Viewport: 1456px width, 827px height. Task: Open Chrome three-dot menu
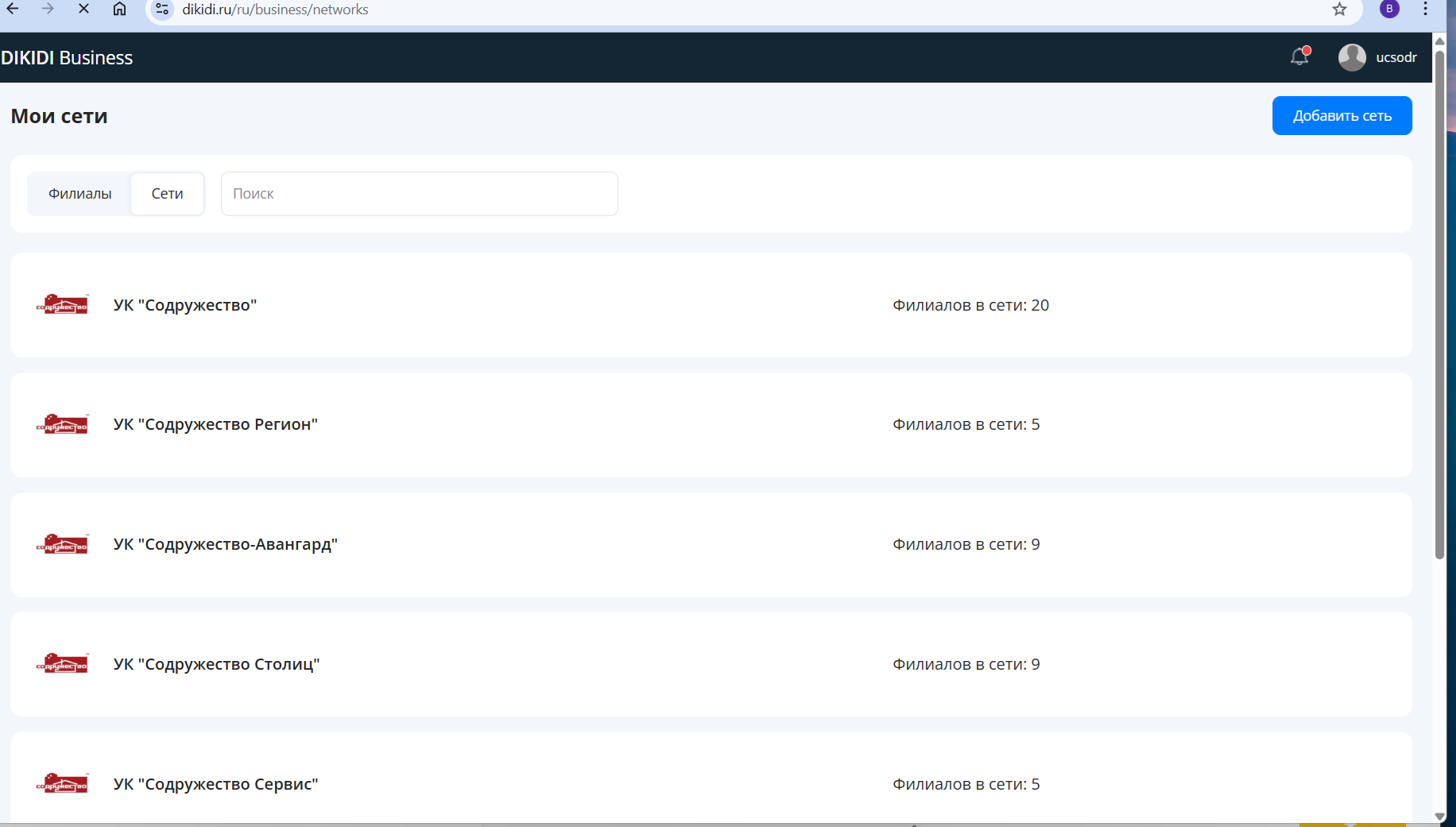coord(1425,9)
